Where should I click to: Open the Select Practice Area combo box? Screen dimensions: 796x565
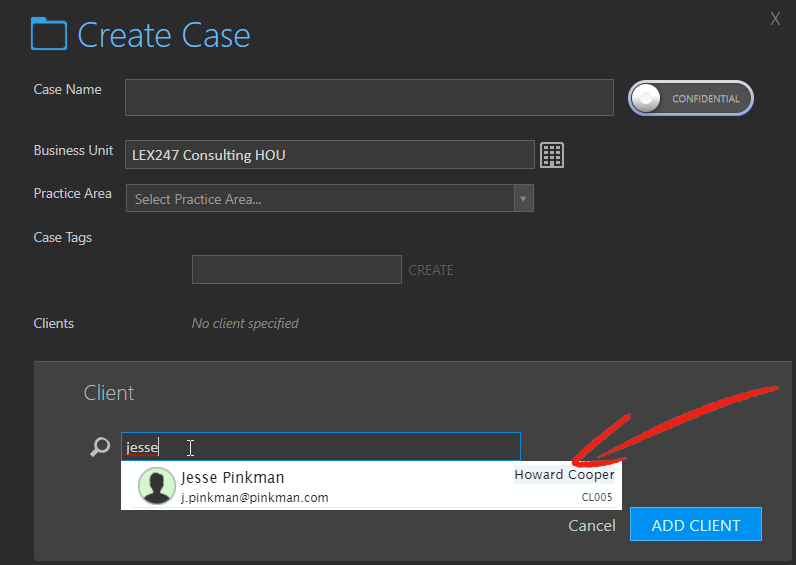(329, 198)
